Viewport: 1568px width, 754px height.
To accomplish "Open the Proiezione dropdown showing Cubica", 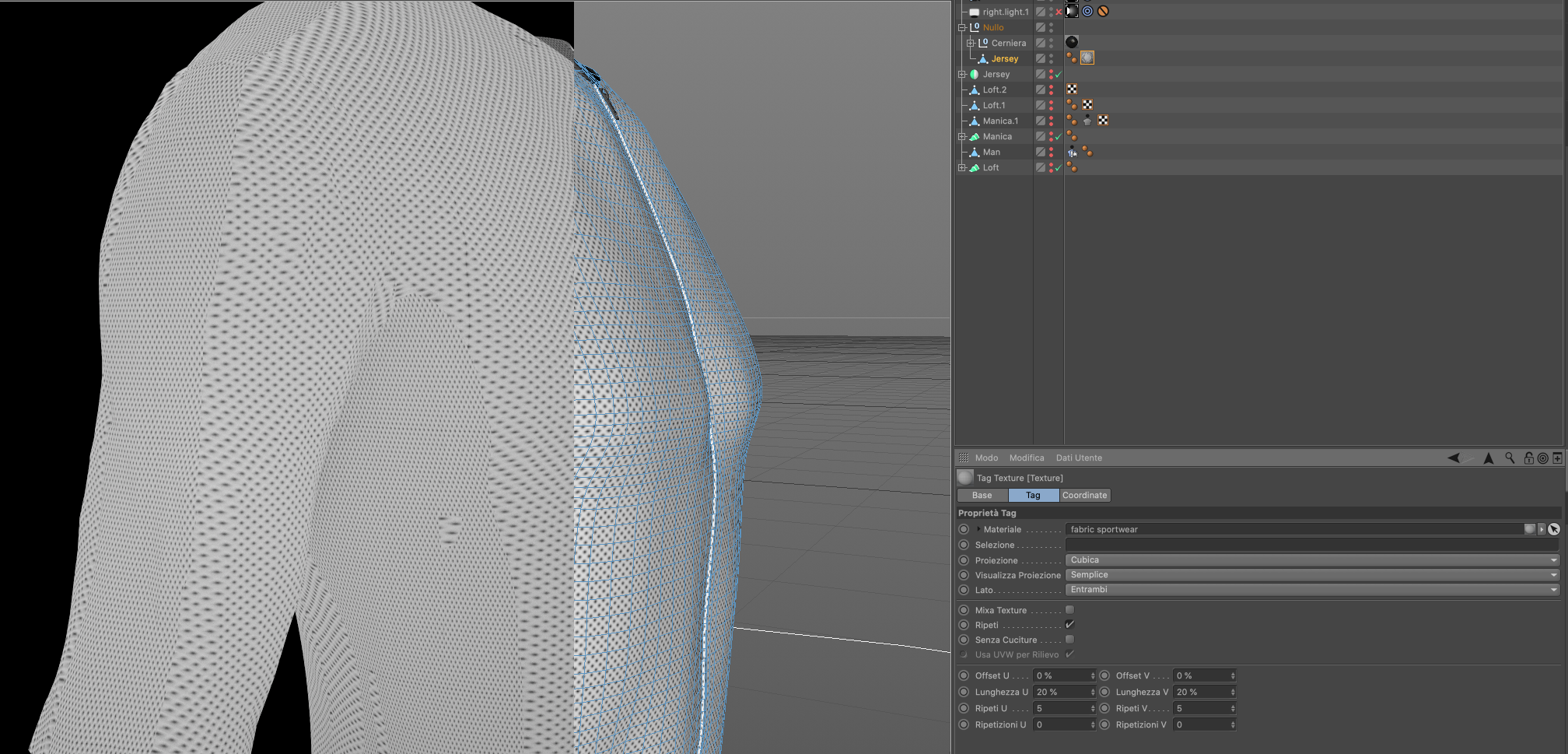I will (1313, 560).
